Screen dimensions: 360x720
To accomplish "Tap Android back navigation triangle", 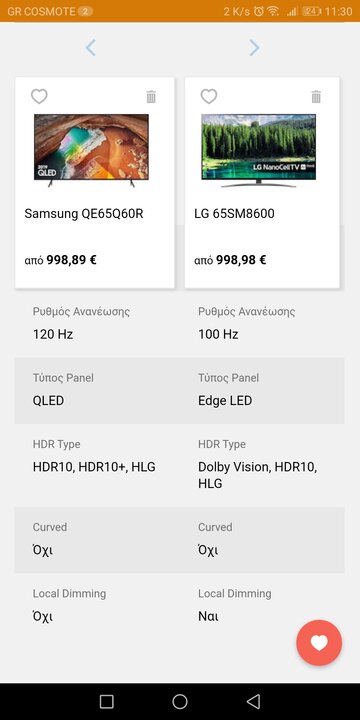I will [253, 701].
